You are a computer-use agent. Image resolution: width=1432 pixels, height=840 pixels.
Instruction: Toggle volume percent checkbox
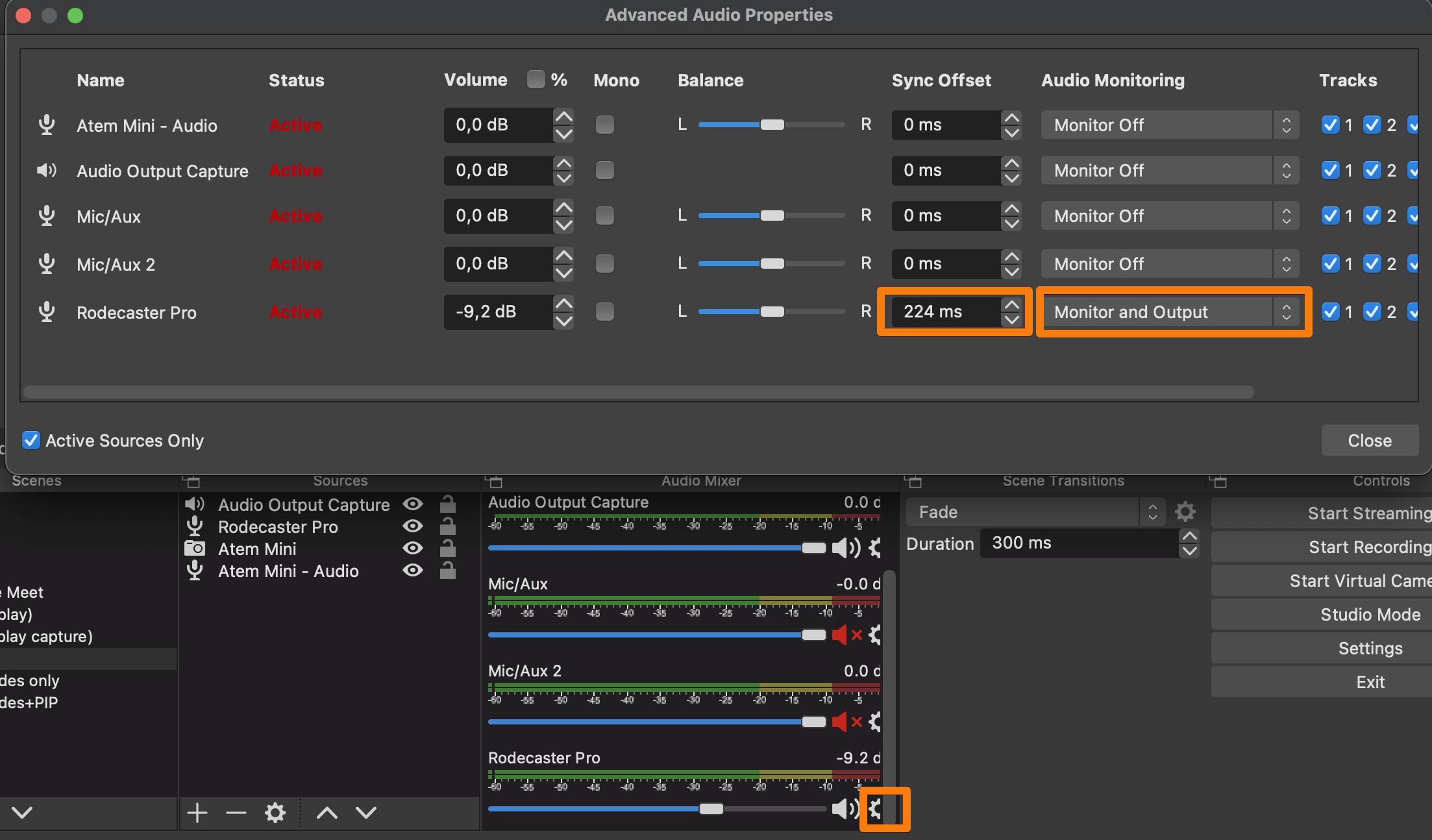[536, 80]
